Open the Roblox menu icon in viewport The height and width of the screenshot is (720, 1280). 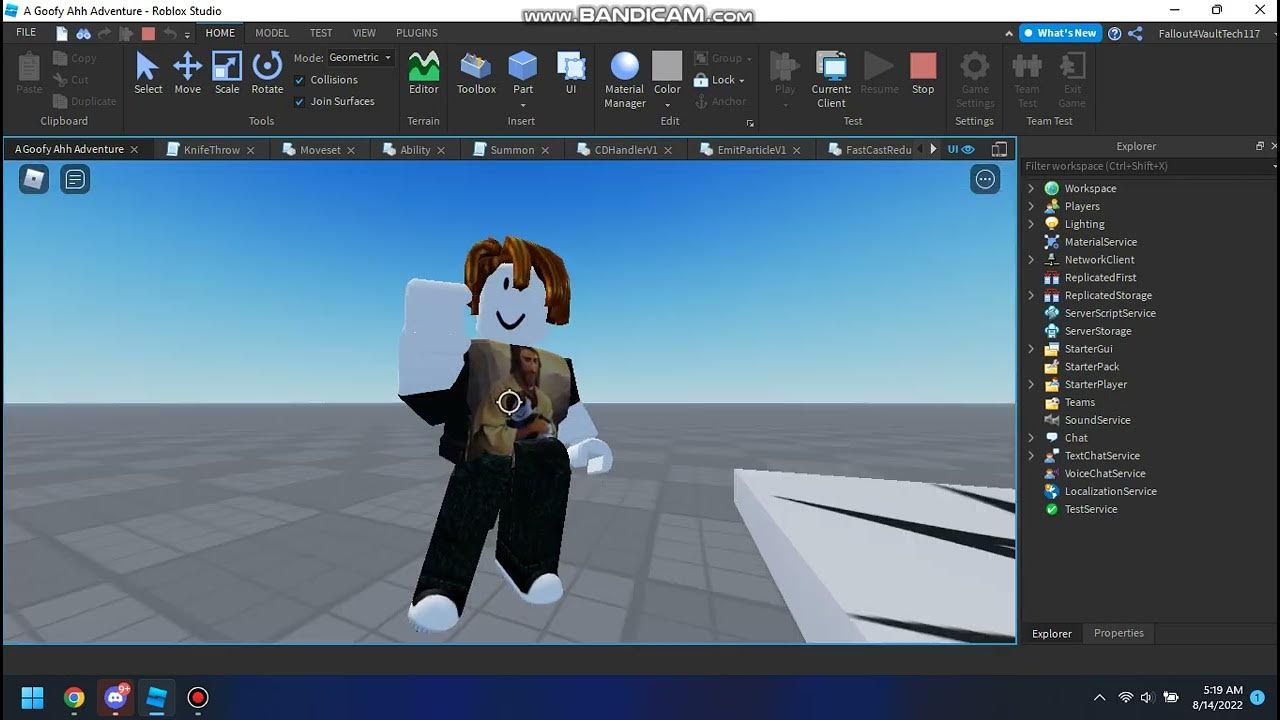coord(34,179)
